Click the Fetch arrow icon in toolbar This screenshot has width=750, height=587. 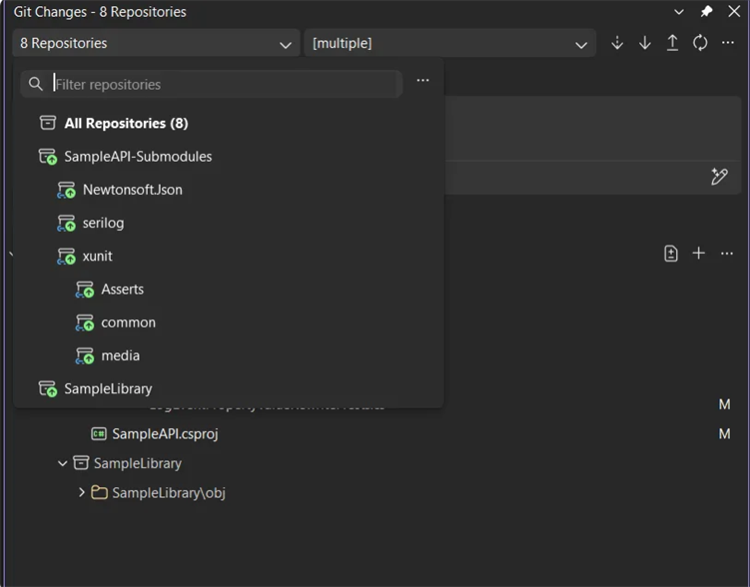617,43
